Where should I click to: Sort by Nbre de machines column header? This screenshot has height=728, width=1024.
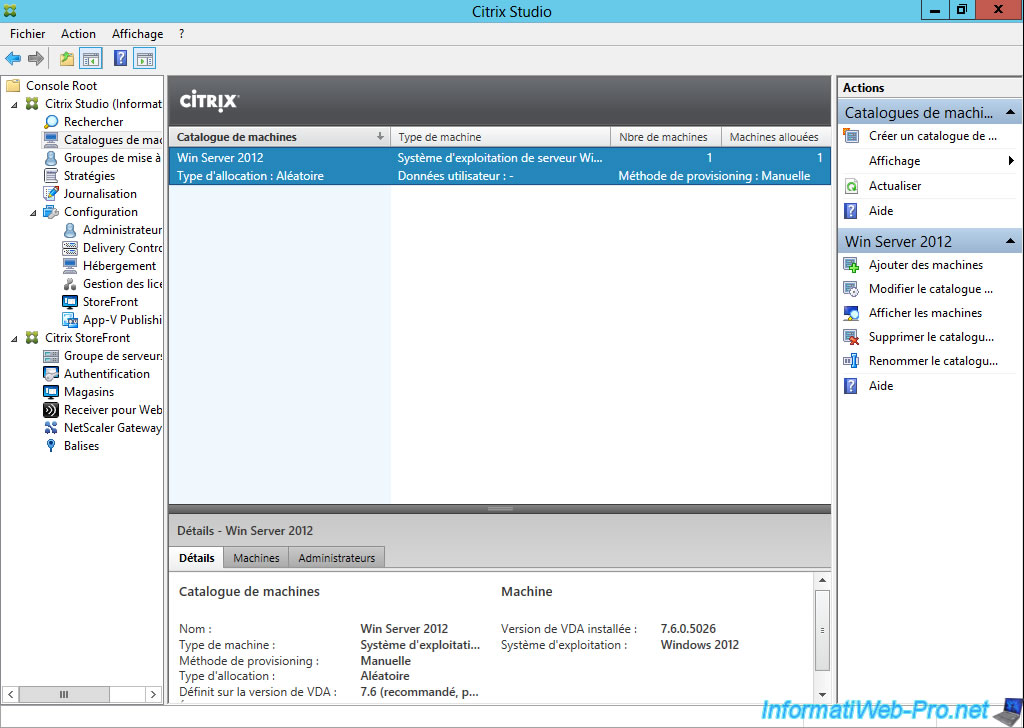tap(665, 137)
